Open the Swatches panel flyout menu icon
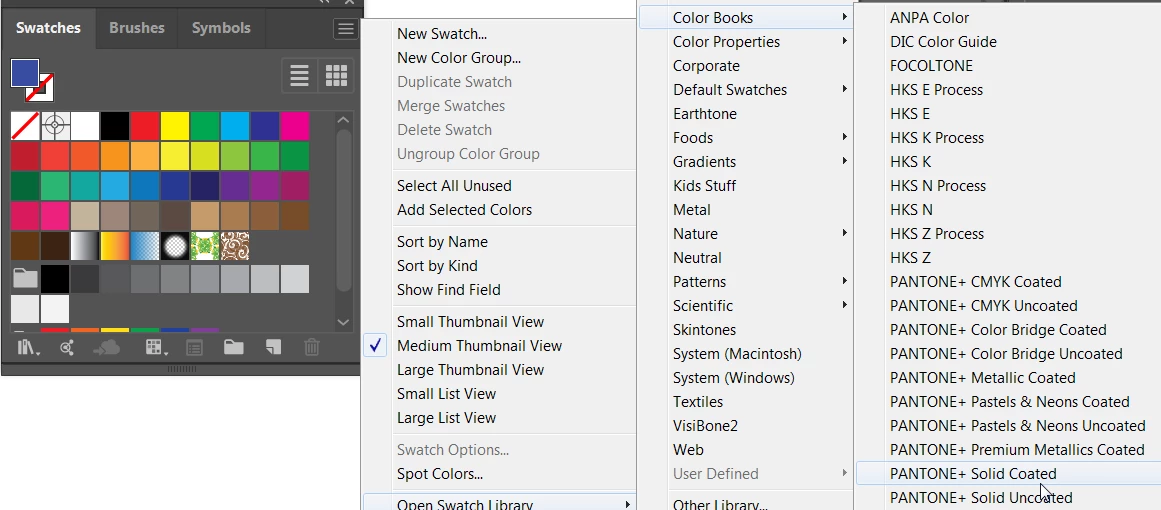Screen dimensions: 1161x510 click(x=345, y=29)
